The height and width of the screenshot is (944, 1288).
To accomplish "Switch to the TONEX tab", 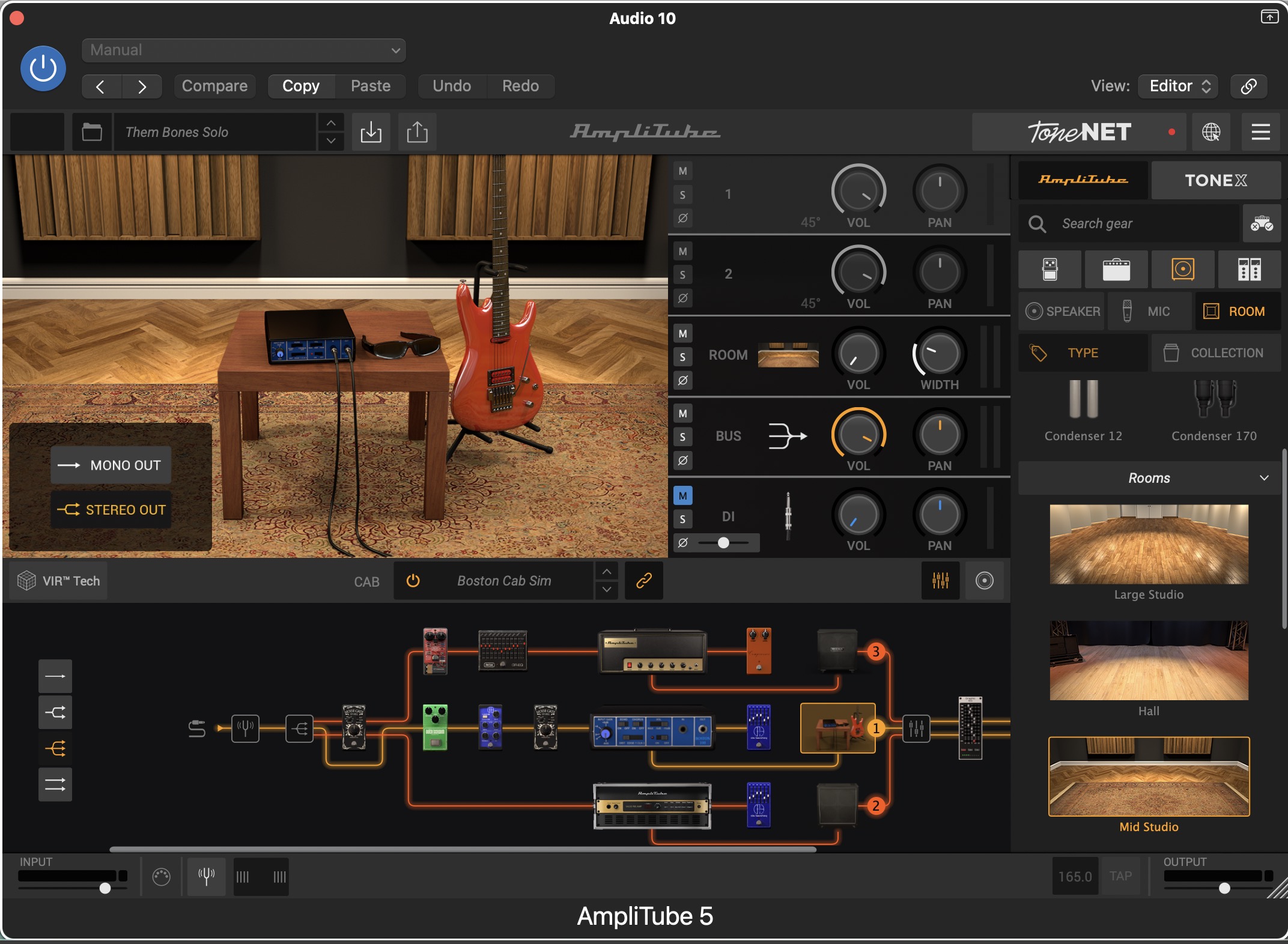I will (1215, 180).
